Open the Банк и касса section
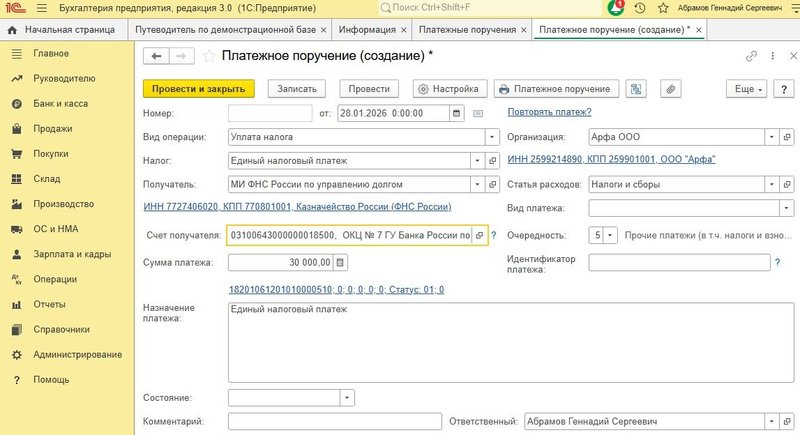The width and height of the screenshot is (800, 435). (60, 104)
